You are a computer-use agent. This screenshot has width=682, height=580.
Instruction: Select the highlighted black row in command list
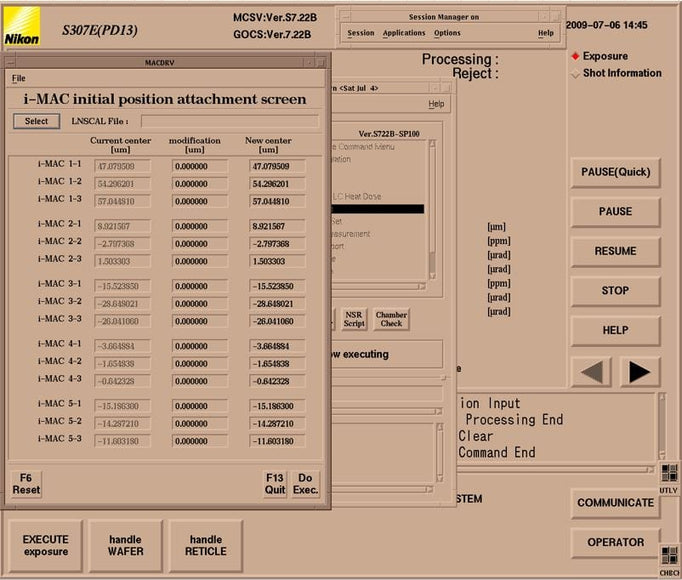(378, 209)
